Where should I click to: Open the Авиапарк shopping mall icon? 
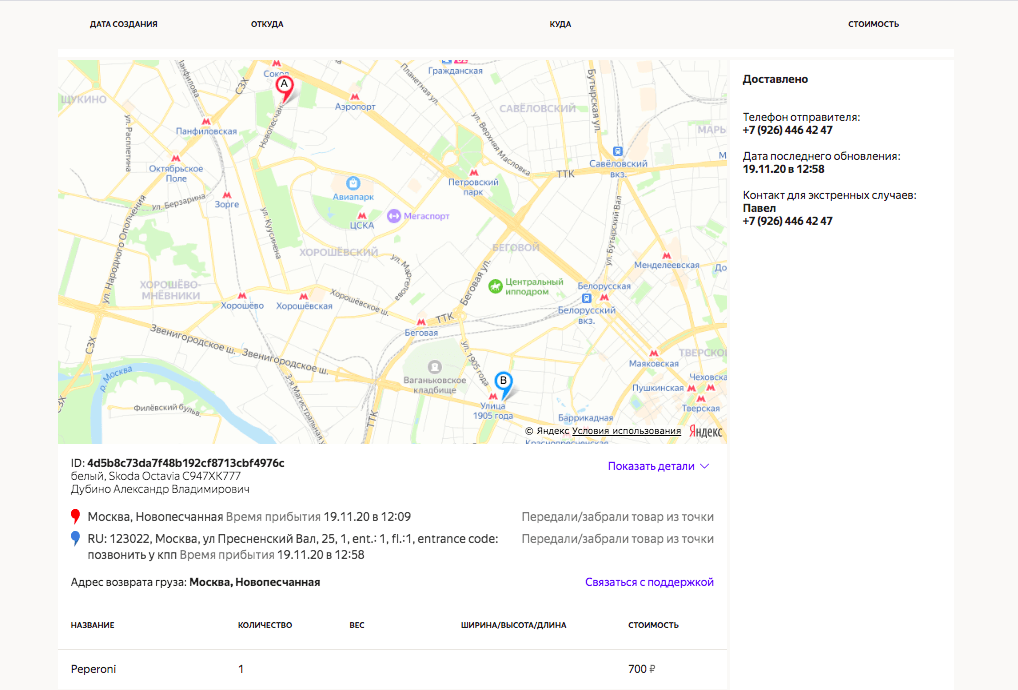pyautogui.click(x=353, y=184)
